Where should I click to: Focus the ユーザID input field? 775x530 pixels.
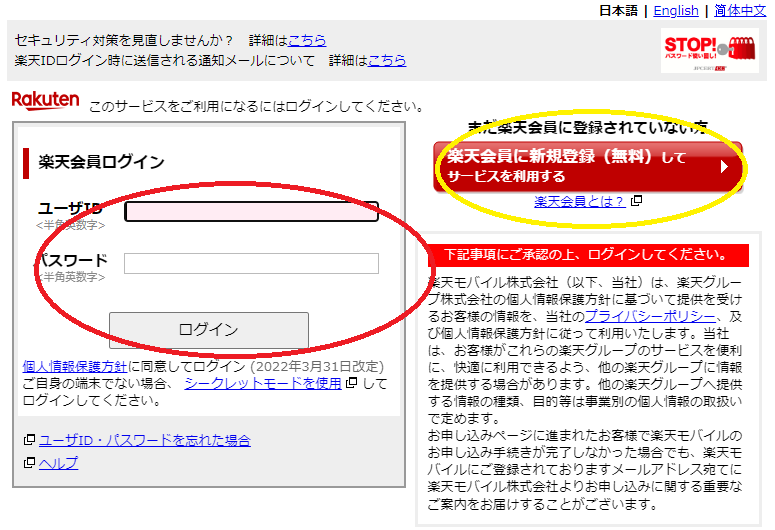(x=251, y=211)
